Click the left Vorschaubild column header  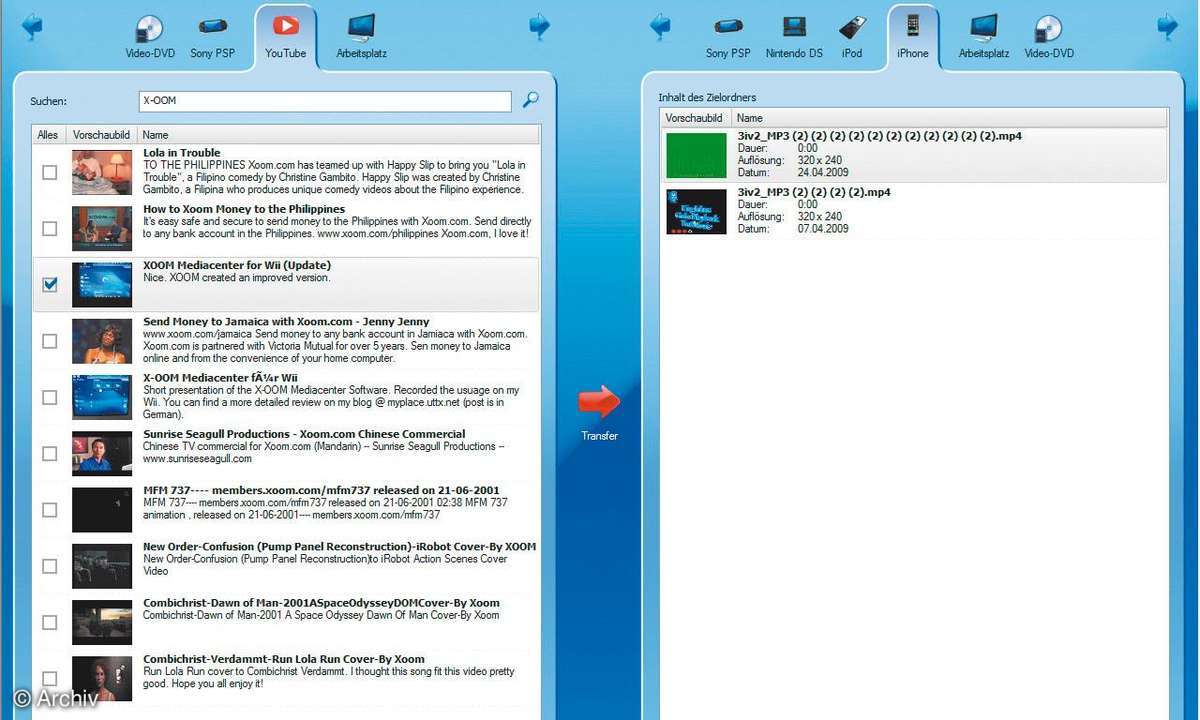[x=101, y=135]
